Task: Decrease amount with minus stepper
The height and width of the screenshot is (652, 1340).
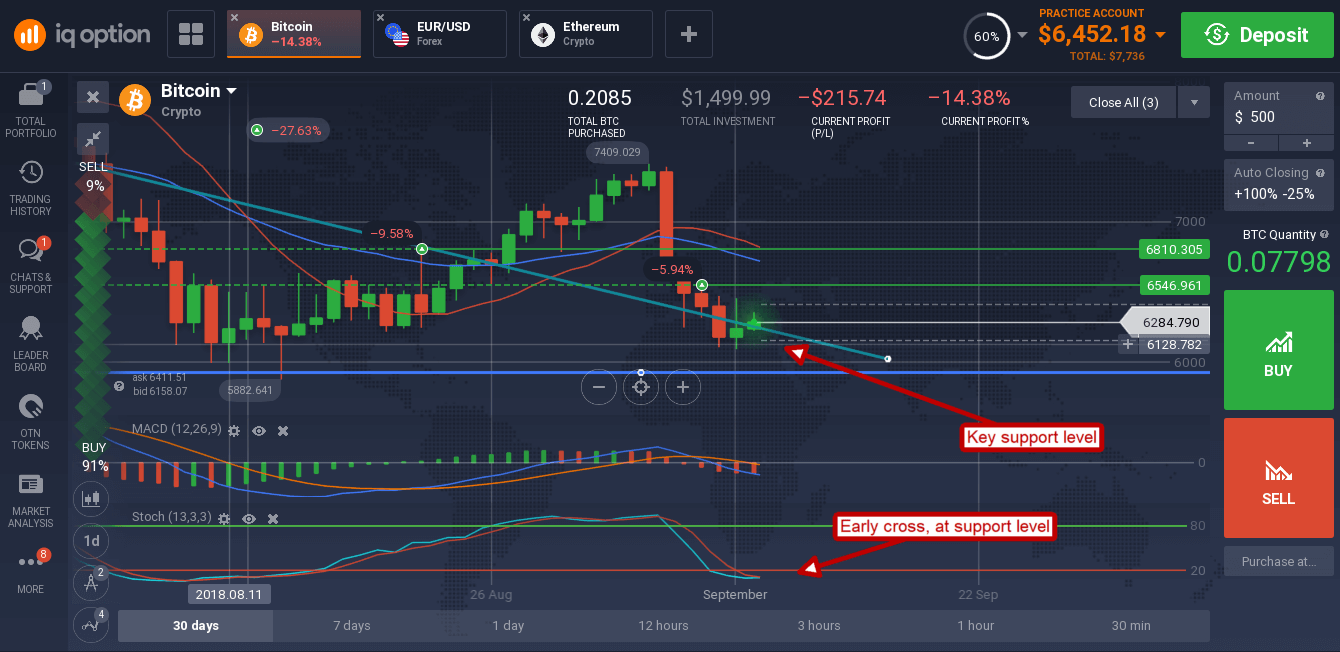Action: (1250, 143)
